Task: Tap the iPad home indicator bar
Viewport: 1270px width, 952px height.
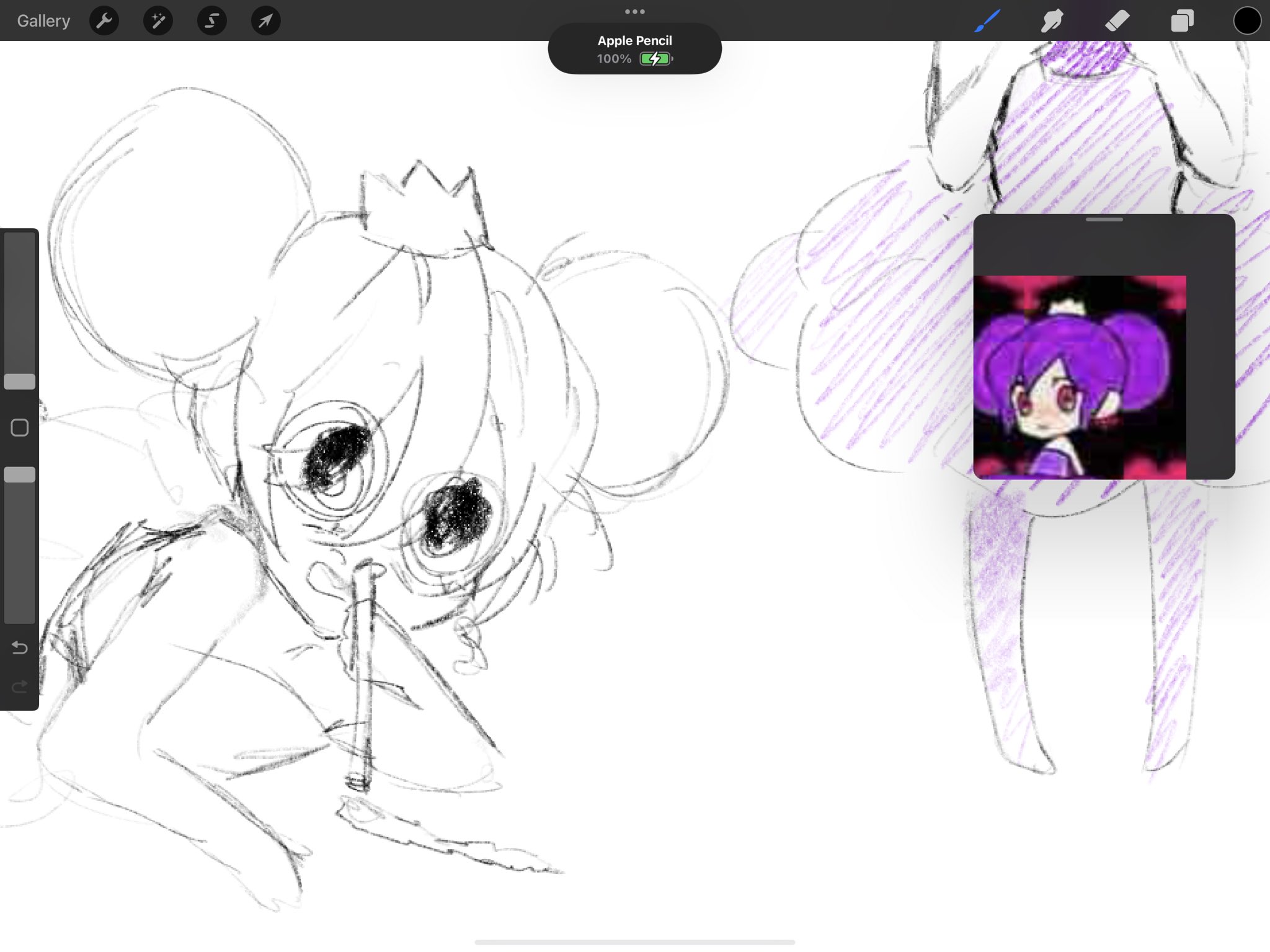Action: [634, 941]
